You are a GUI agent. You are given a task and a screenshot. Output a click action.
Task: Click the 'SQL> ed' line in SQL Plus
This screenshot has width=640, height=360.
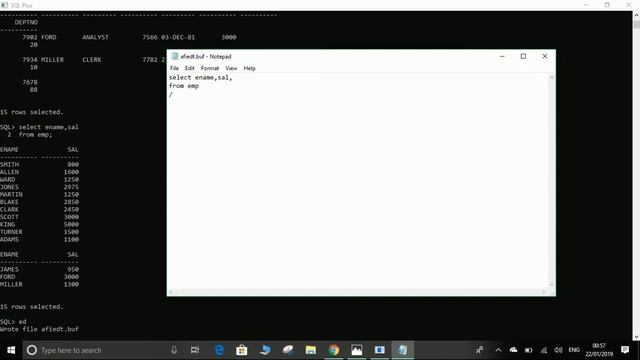[13, 322]
